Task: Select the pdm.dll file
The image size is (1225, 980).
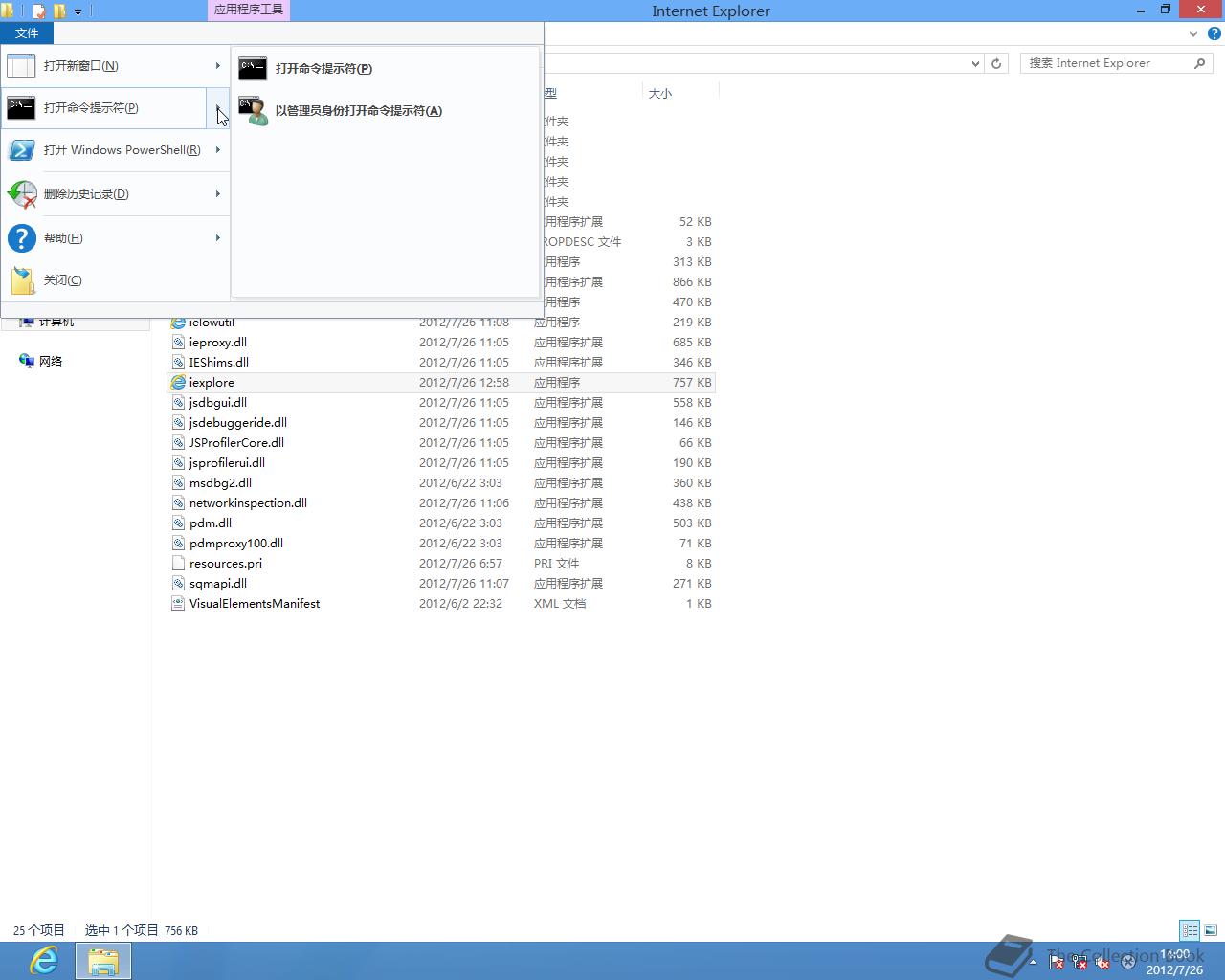Action: coord(211,523)
